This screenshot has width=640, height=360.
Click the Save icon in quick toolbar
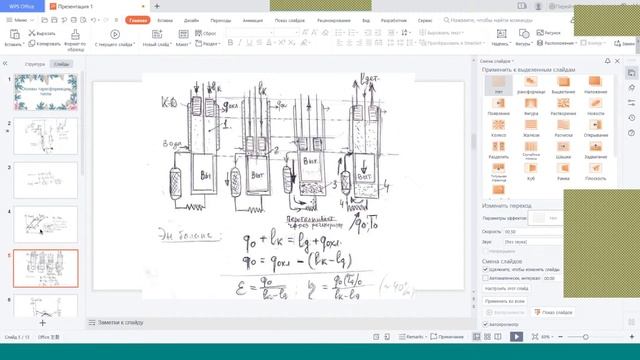pyautogui.click(x=54, y=20)
